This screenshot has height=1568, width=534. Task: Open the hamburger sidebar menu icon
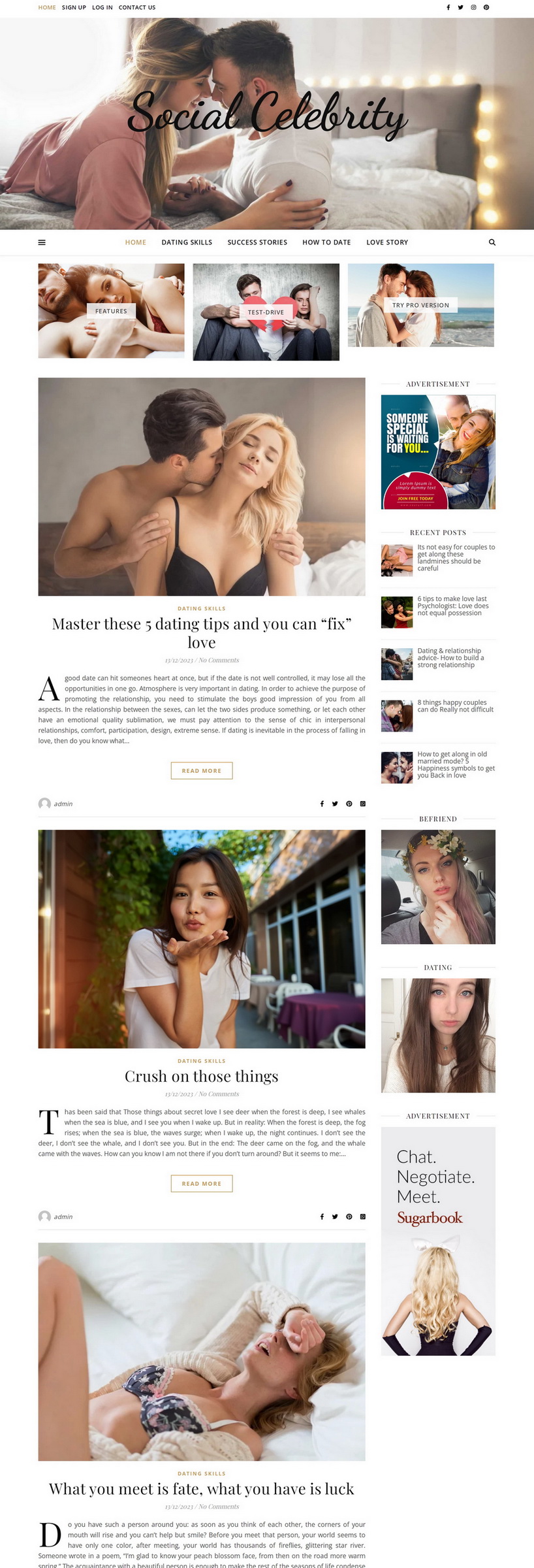coord(42,242)
